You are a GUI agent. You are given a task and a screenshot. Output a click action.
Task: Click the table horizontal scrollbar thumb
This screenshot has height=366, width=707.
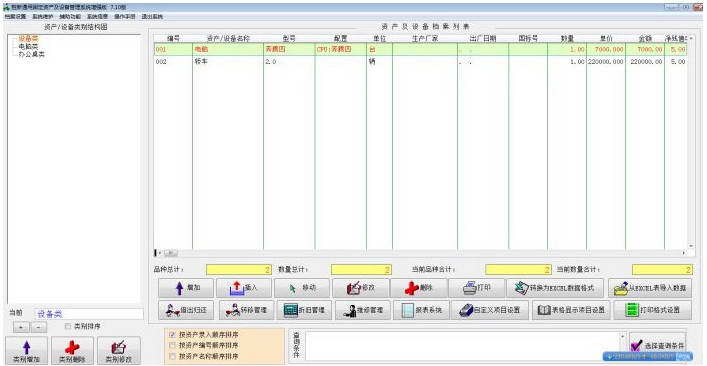[170, 253]
